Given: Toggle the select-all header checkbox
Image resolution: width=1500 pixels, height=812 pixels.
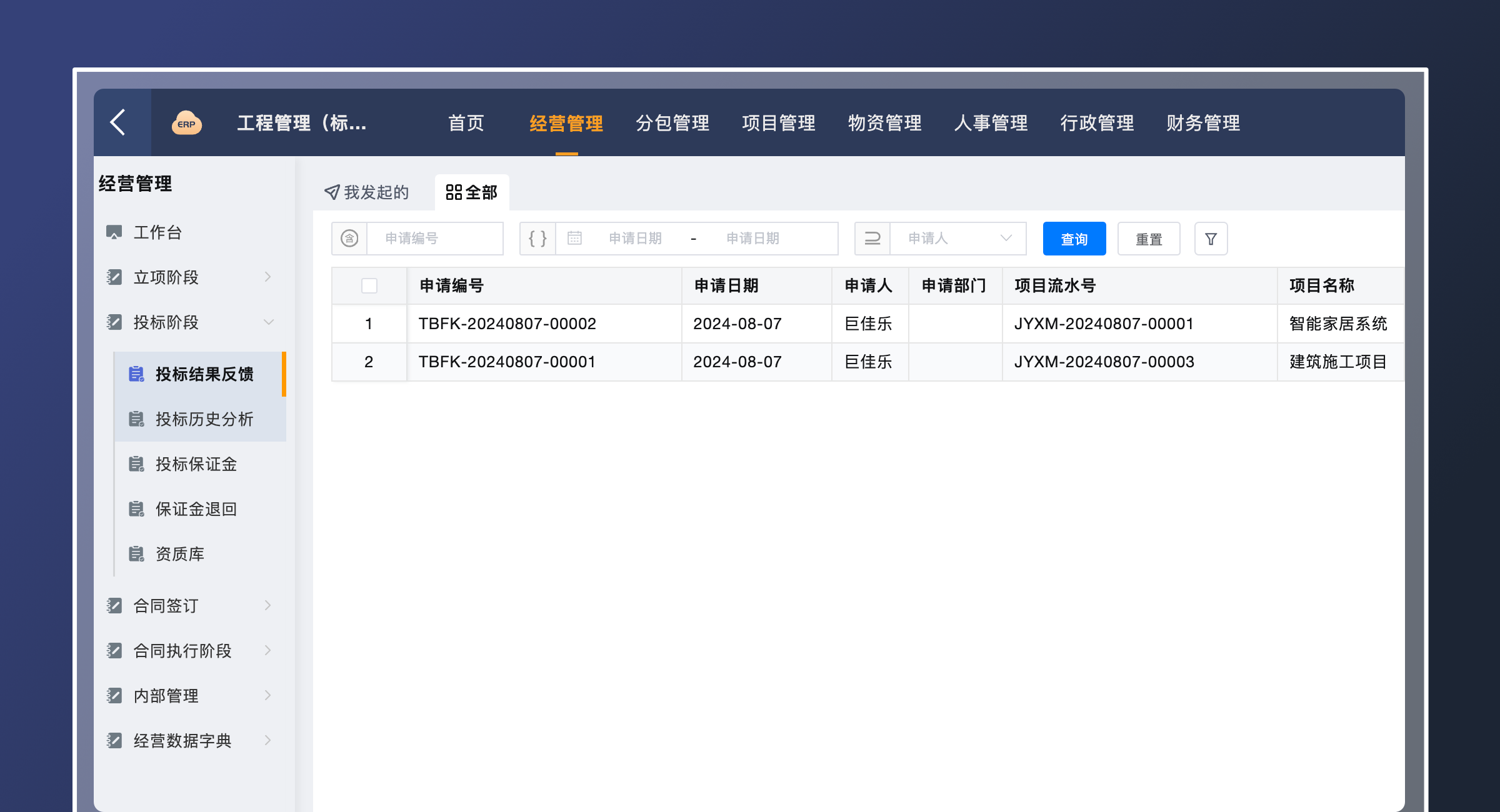Looking at the screenshot, I should (x=369, y=286).
